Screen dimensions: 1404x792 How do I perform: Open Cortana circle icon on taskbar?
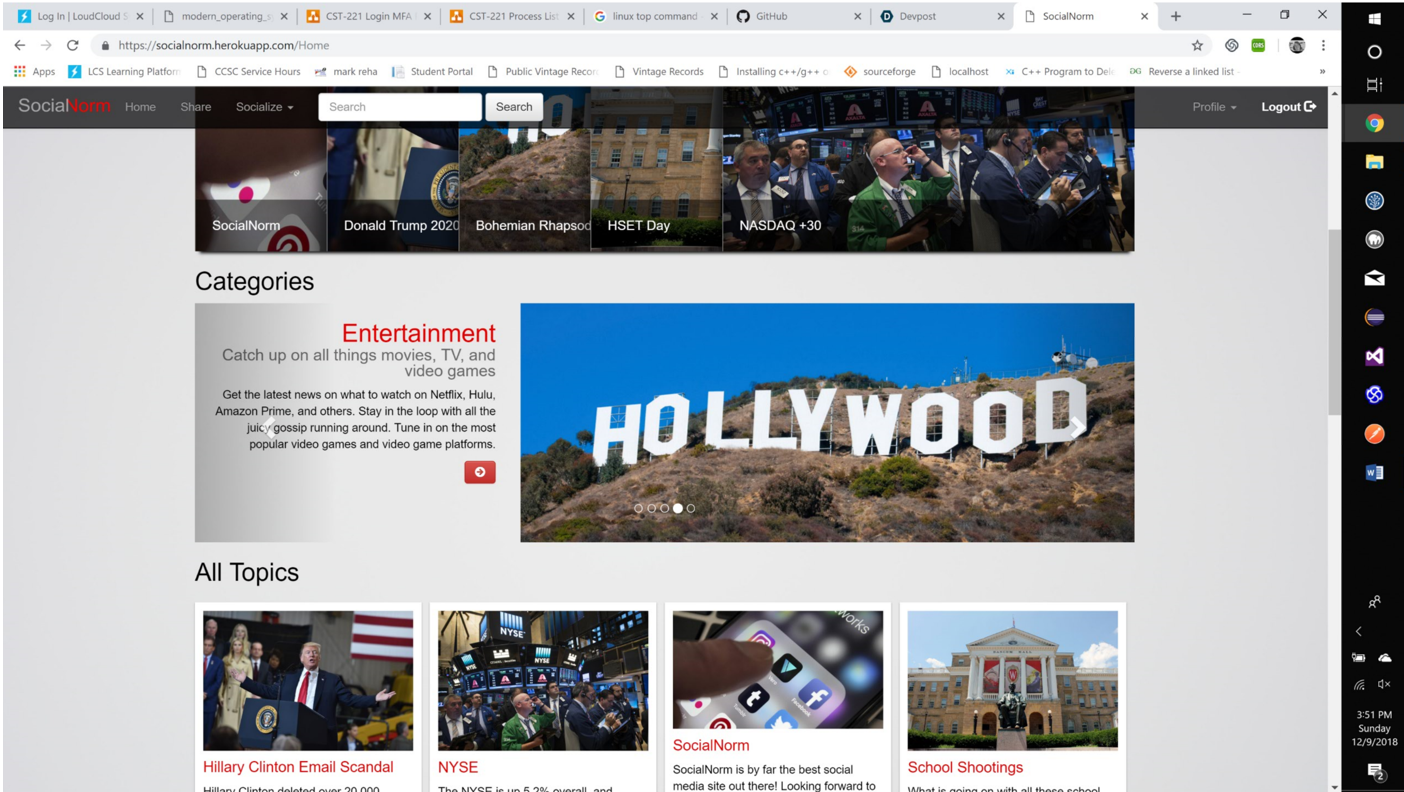click(x=1374, y=52)
